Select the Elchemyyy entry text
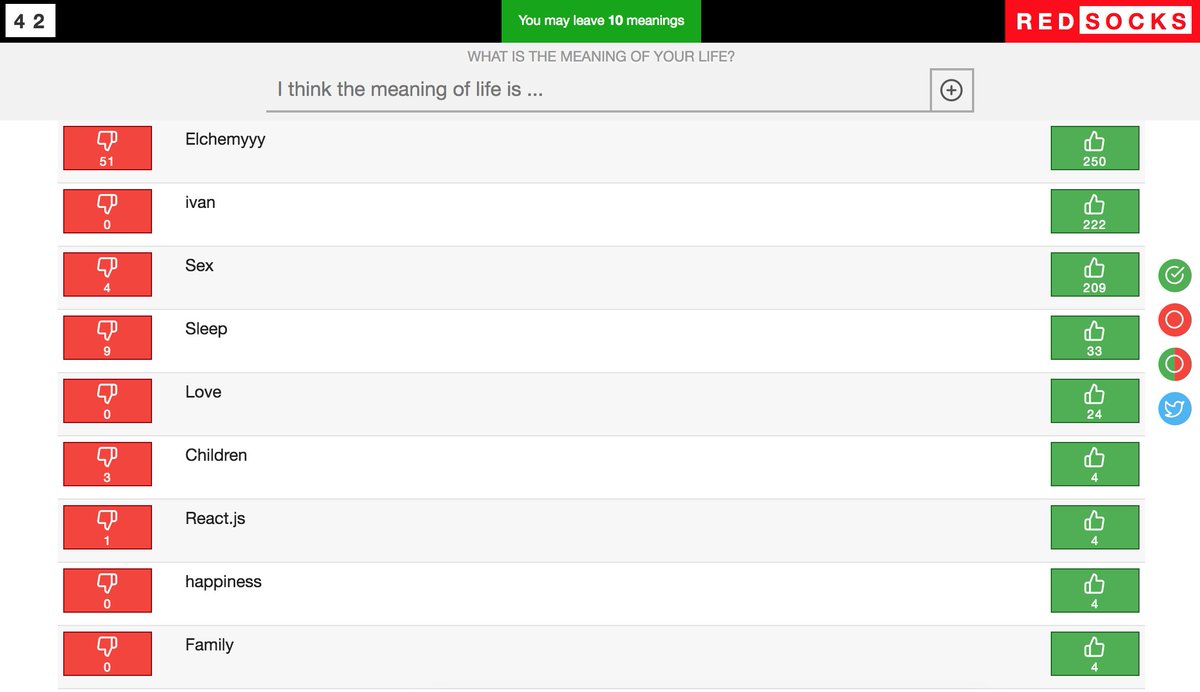This screenshot has width=1200, height=692. (225, 140)
